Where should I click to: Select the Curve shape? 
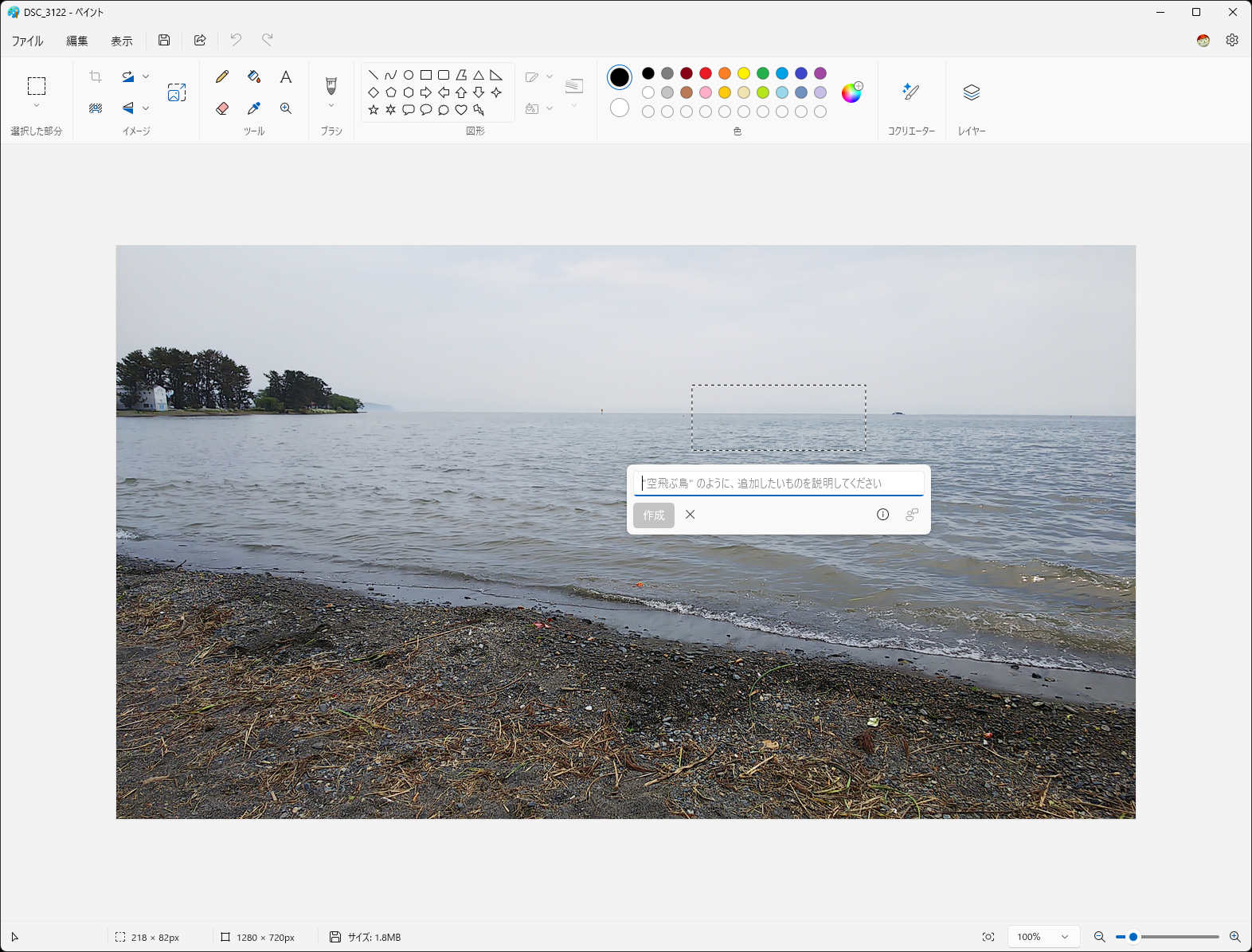click(391, 75)
